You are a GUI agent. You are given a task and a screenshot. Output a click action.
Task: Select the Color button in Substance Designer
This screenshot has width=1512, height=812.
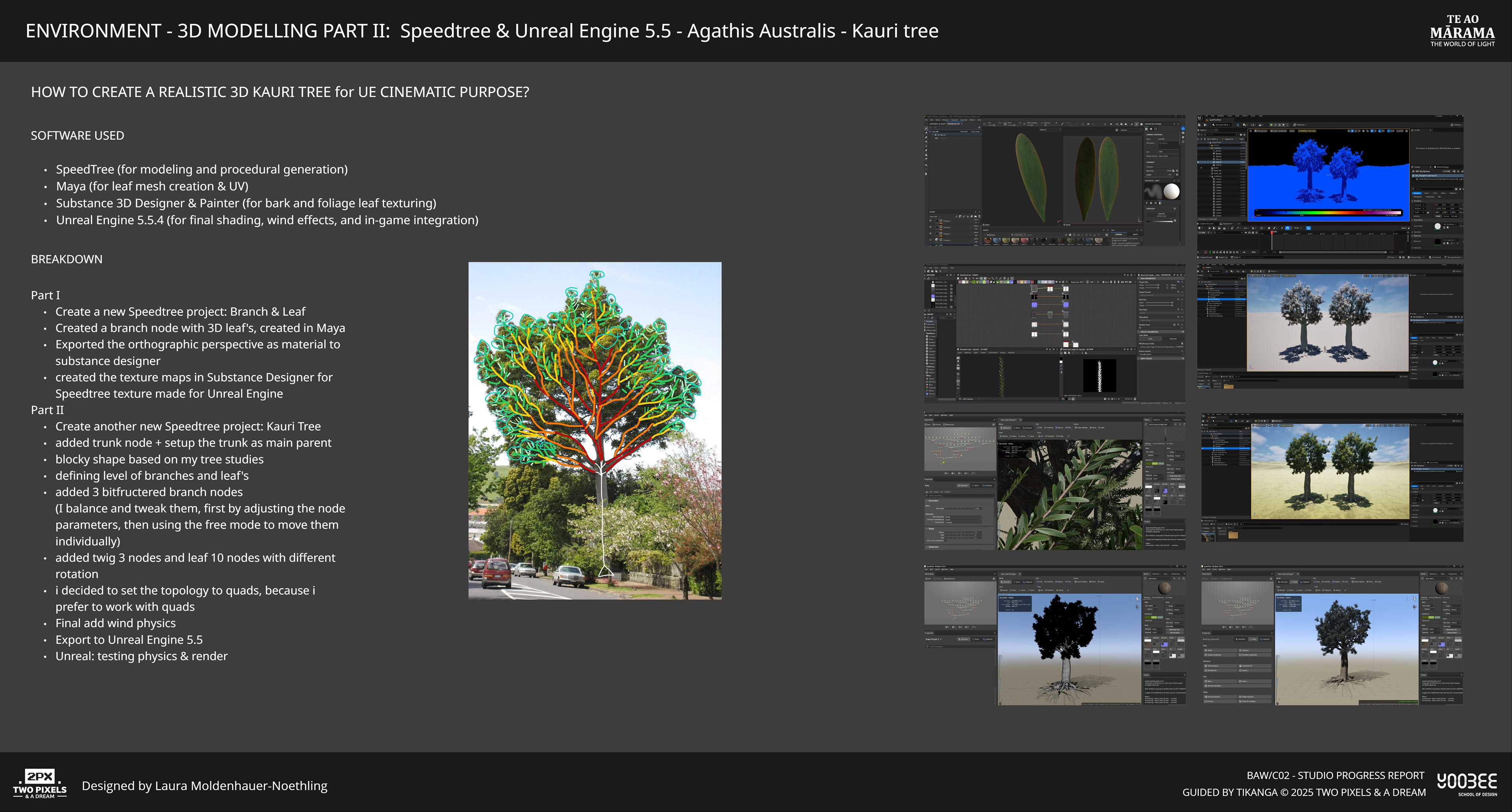click(x=1151, y=339)
